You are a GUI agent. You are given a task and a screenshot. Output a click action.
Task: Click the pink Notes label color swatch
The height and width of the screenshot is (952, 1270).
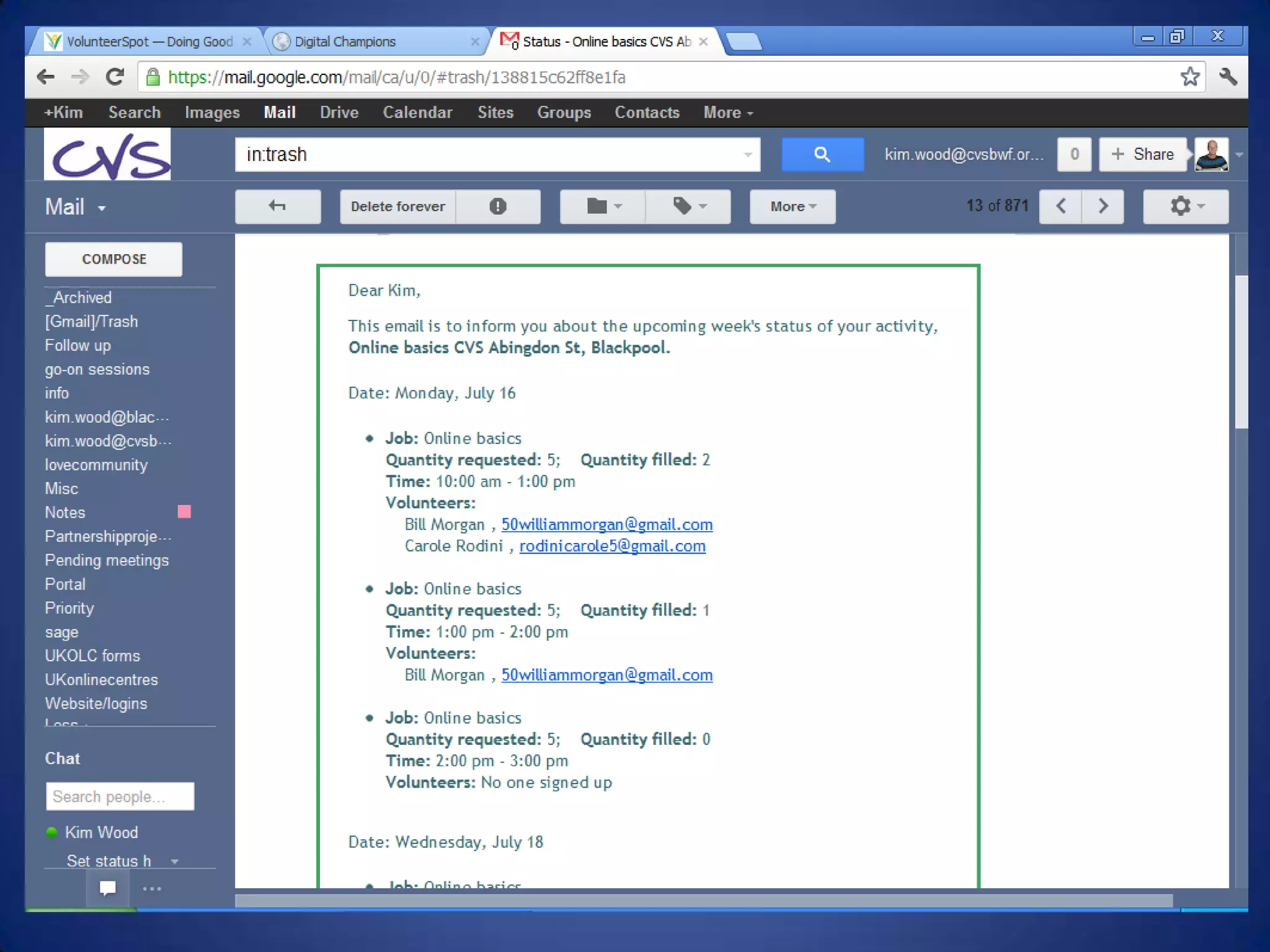click(x=184, y=512)
